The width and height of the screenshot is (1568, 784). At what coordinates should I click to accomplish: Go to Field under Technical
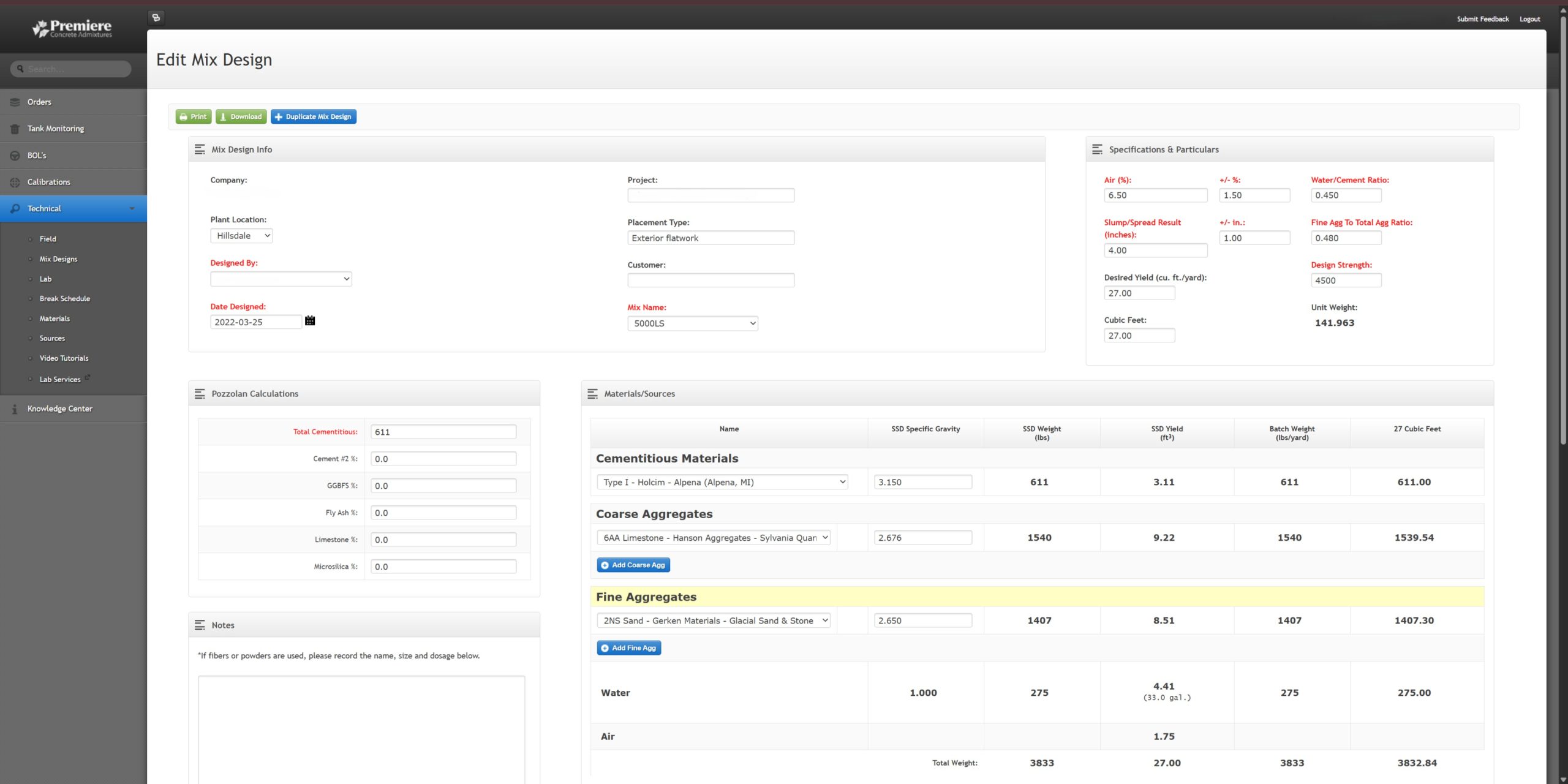(48, 239)
